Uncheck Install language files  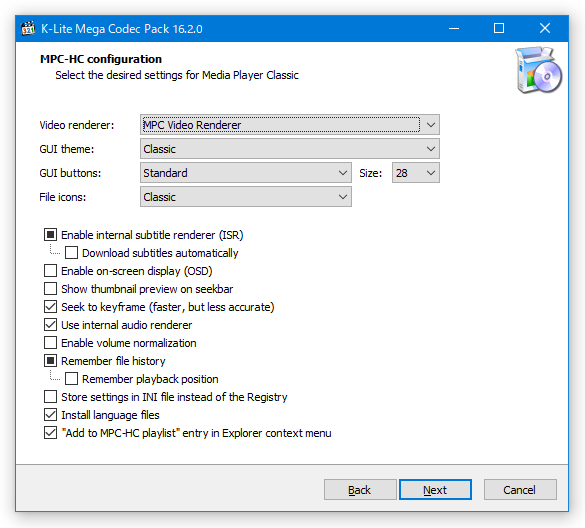pyautogui.click(x=50, y=415)
